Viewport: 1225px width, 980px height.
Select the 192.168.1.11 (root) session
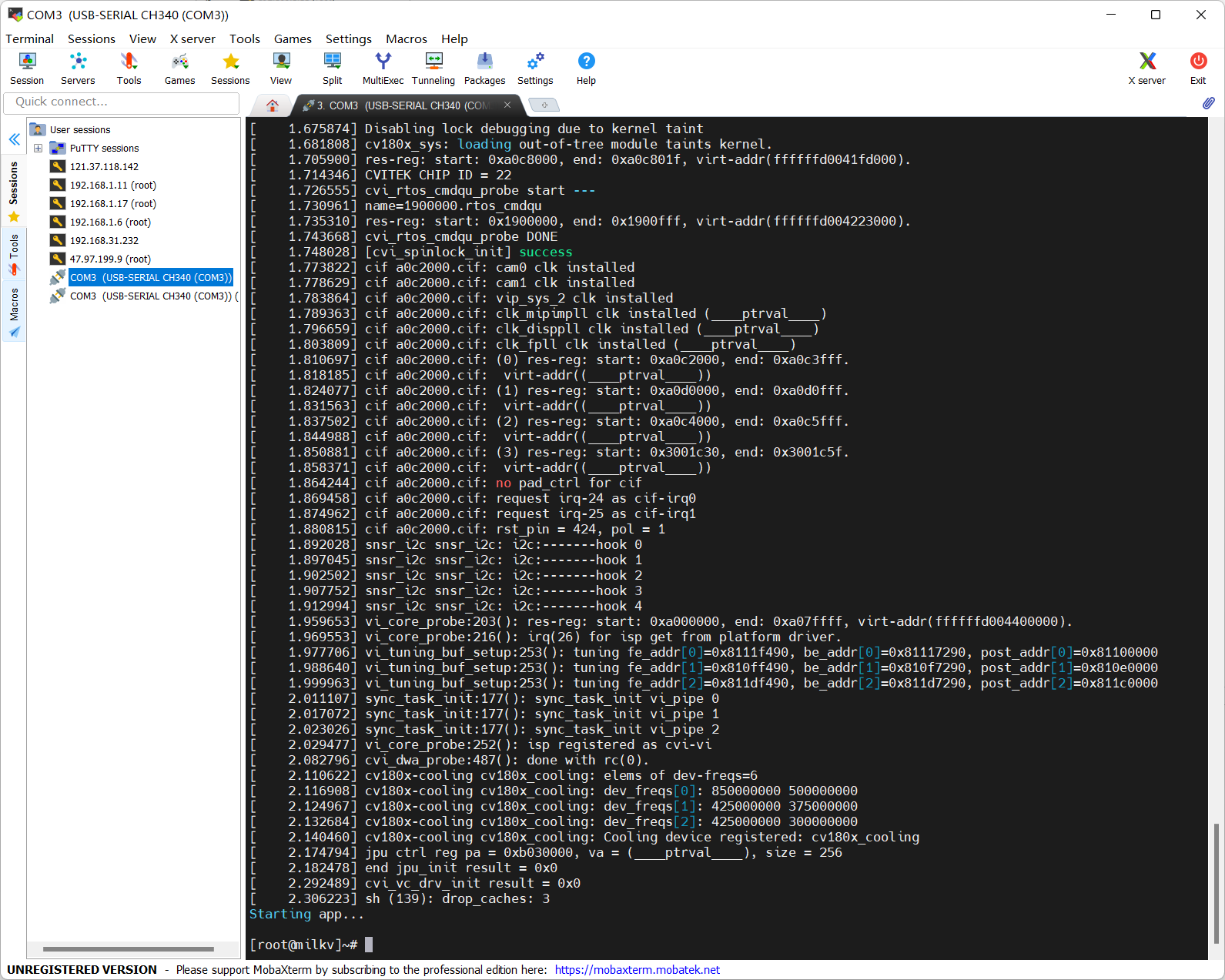coord(113,185)
